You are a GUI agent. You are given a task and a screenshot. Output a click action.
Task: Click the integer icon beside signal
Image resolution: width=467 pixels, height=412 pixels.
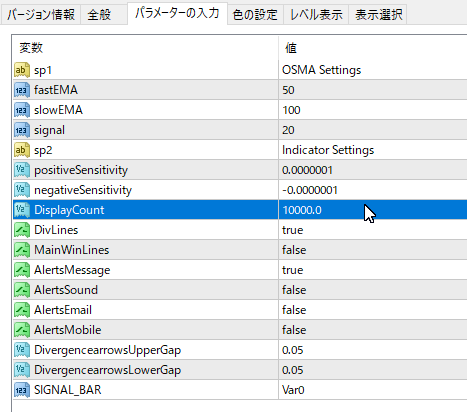(x=22, y=130)
